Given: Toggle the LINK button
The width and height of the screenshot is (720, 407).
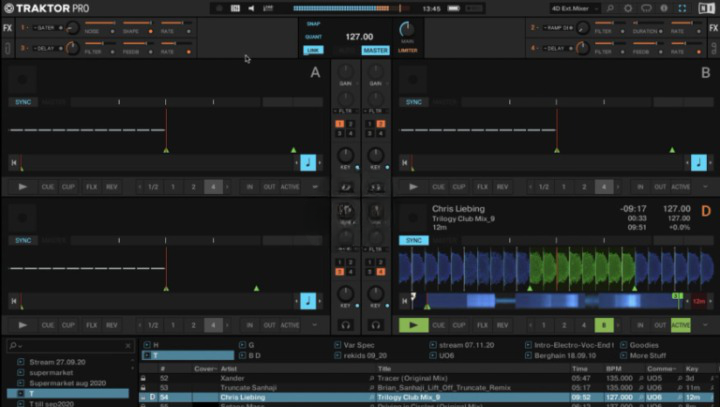Looking at the screenshot, I should 313,50.
